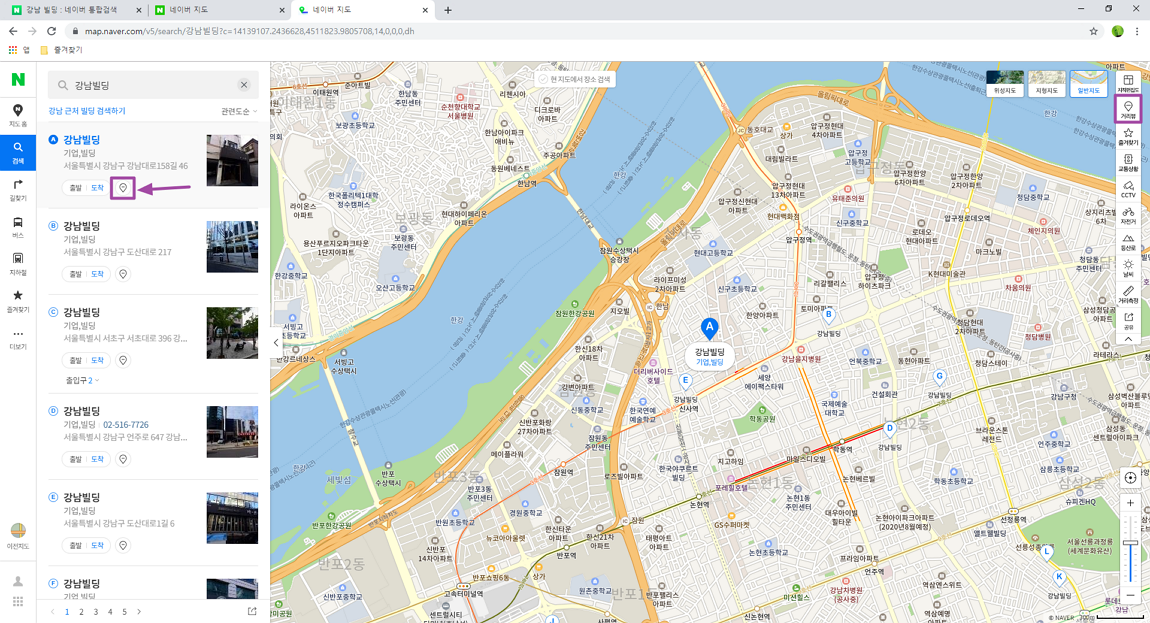Switch to 지형지도 terrain map
This screenshot has height=623, width=1150.
(1047, 84)
